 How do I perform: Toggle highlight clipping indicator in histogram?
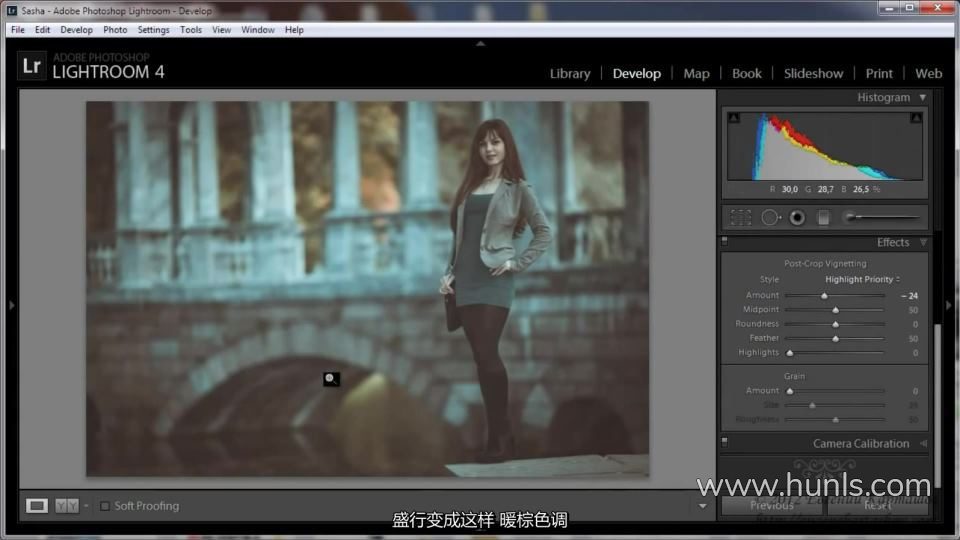coord(916,118)
